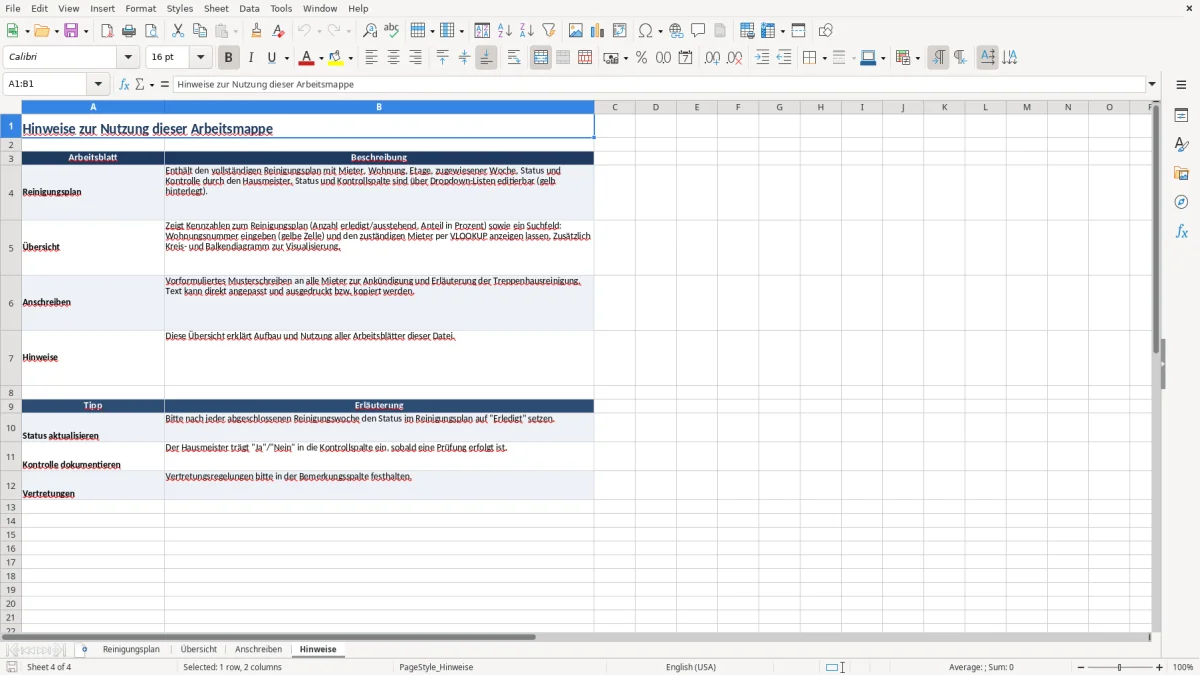Toggle Italic formatting
This screenshot has height=675, width=1200.
click(x=251, y=58)
